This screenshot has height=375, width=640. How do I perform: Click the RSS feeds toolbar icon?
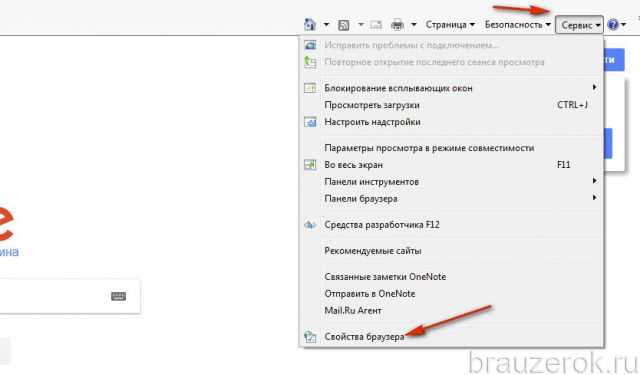(x=344, y=25)
